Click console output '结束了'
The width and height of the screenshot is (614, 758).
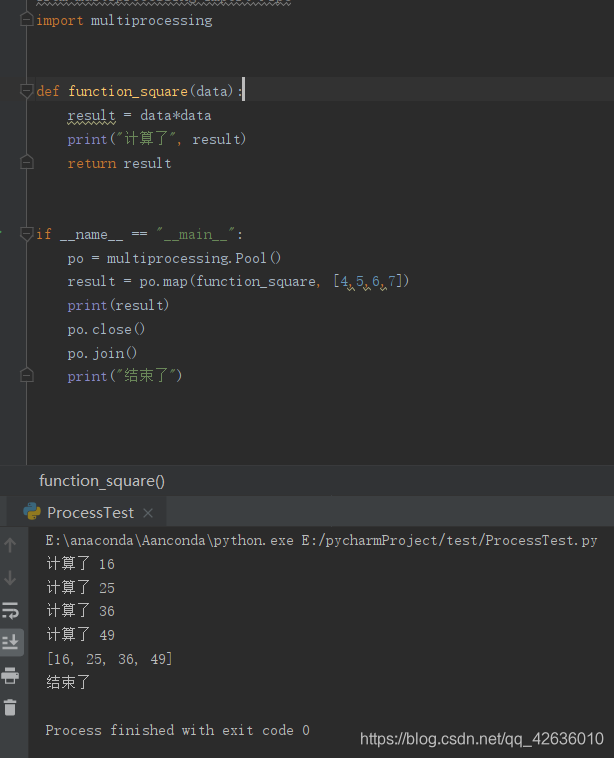click(68, 682)
